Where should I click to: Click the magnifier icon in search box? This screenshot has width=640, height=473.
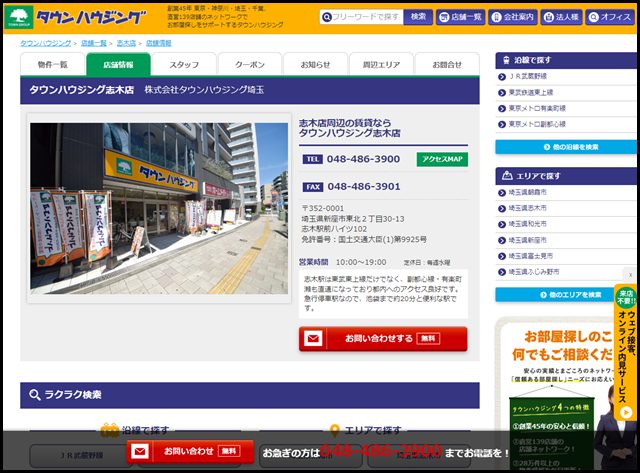click(x=327, y=17)
